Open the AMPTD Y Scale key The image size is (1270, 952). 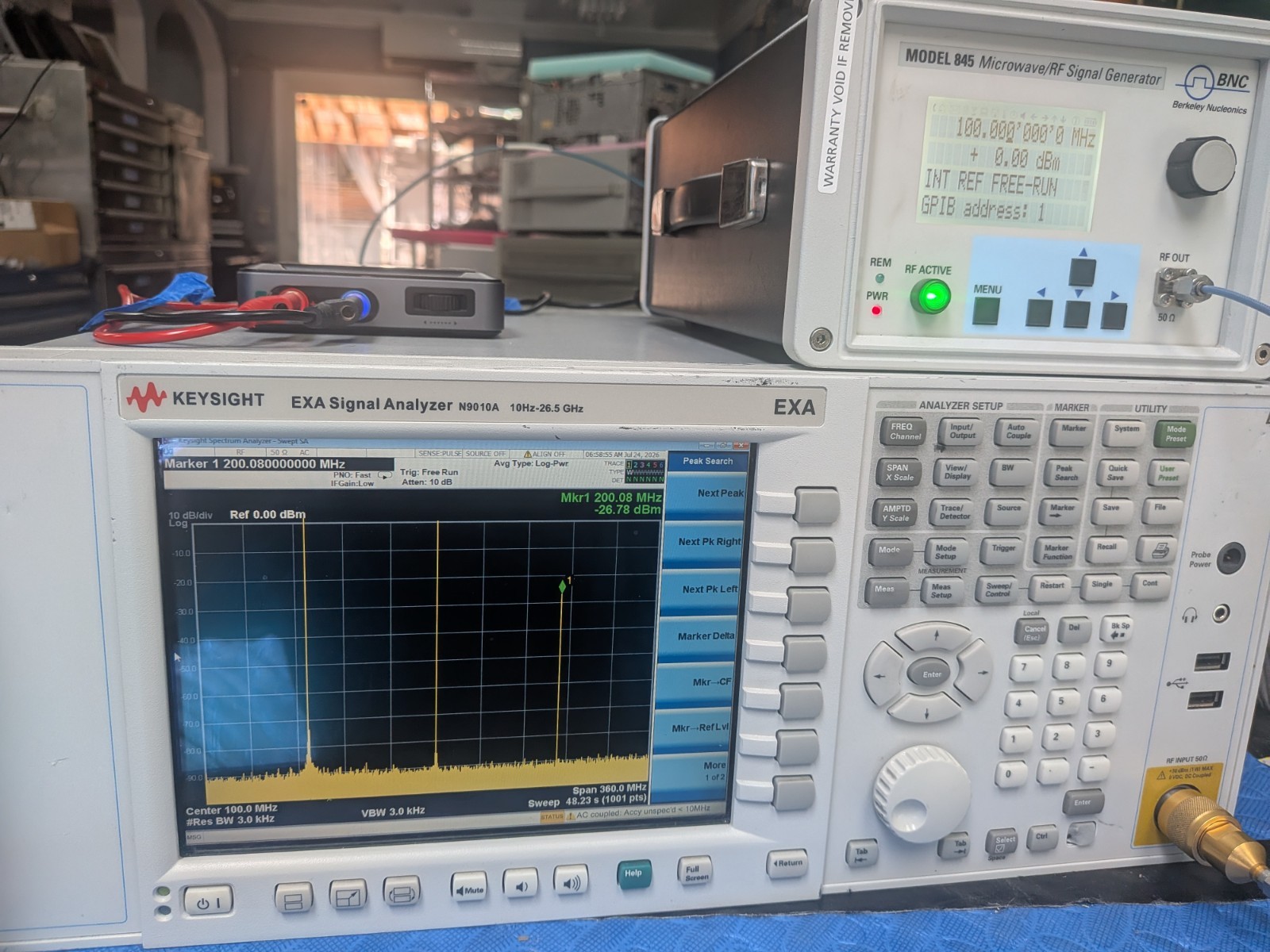click(896, 513)
